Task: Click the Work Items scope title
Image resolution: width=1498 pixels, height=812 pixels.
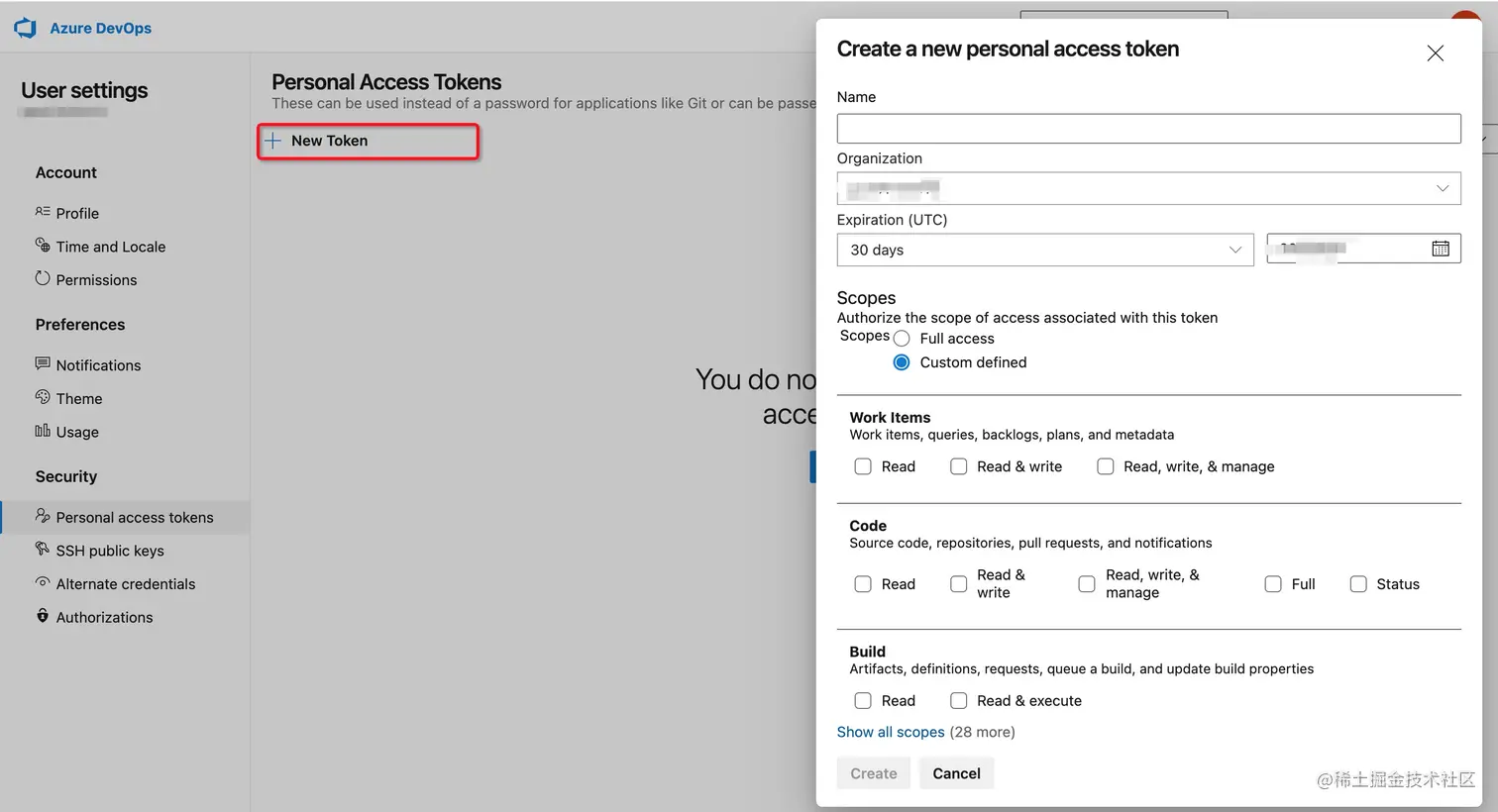Action: click(890, 417)
